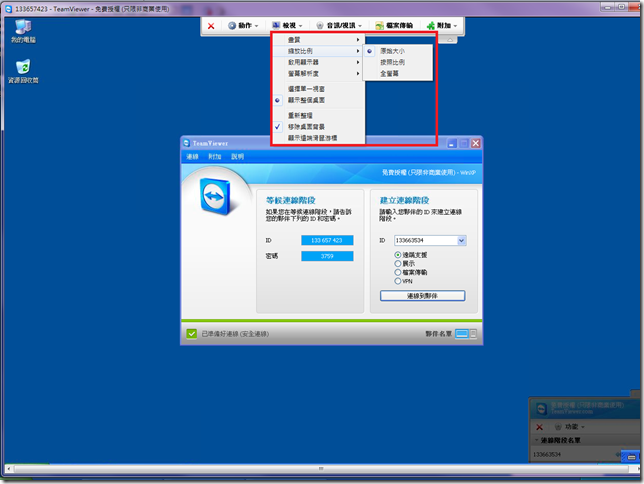This screenshot has height=484, width=644.
Task: Open the 功能 dropdown in session panel
Action: (x=569, y=427)
